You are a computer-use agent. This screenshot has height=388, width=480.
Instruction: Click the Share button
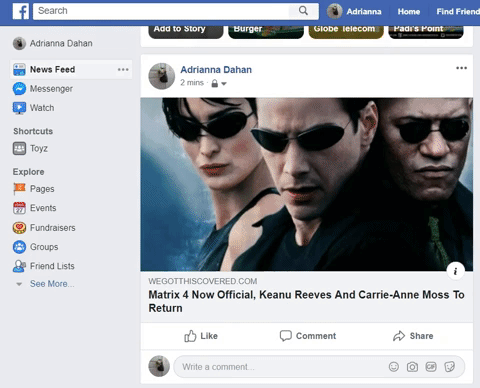[413, 336]
